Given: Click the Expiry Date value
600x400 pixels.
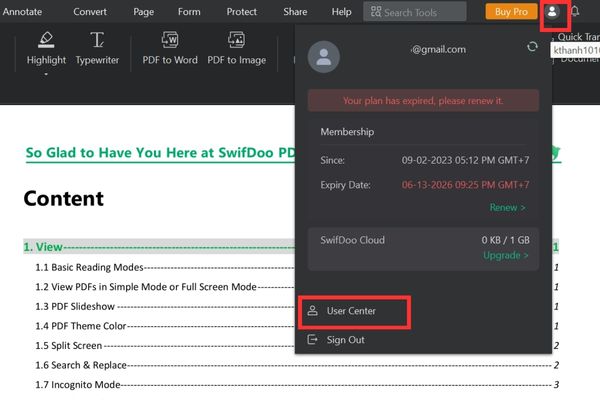Looking at the screenshot, I should coord(465,185).
